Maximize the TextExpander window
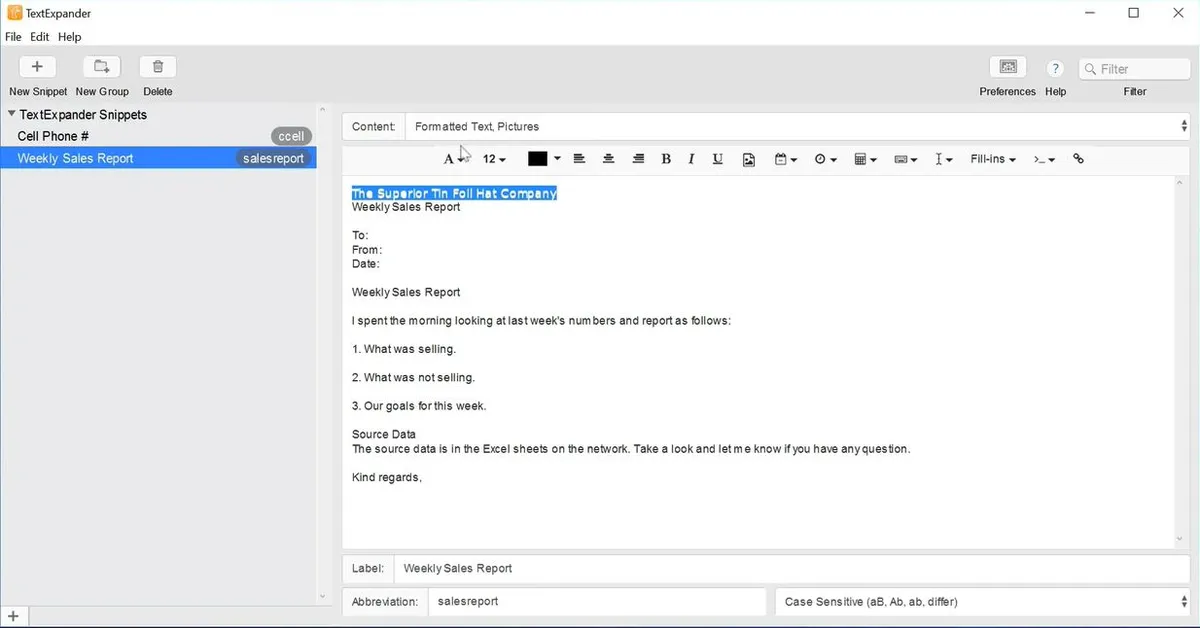 click(x=1134, y=13)
